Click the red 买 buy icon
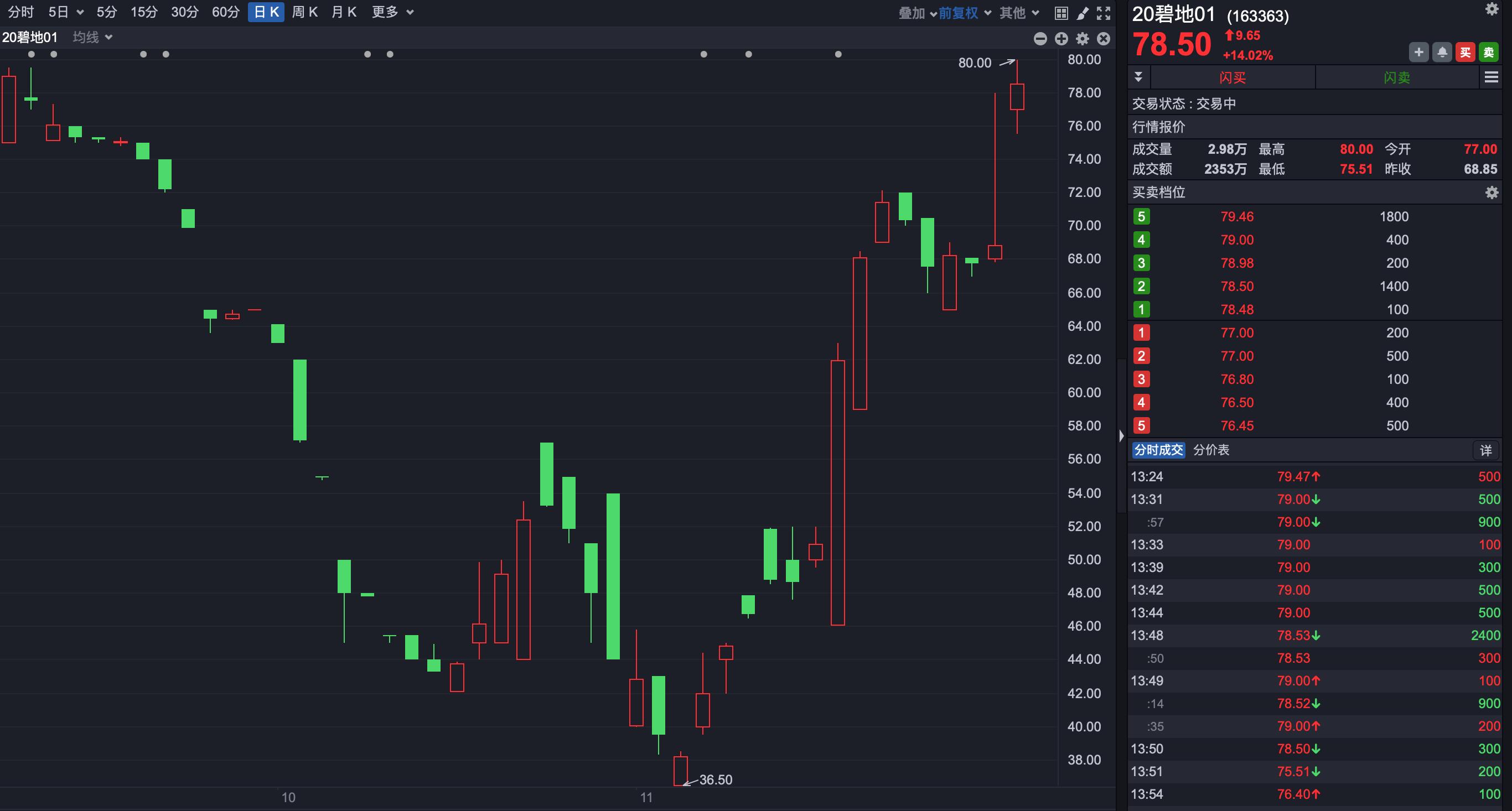This screenshot has height=811, width=1512. click(x=1466, y=52)
